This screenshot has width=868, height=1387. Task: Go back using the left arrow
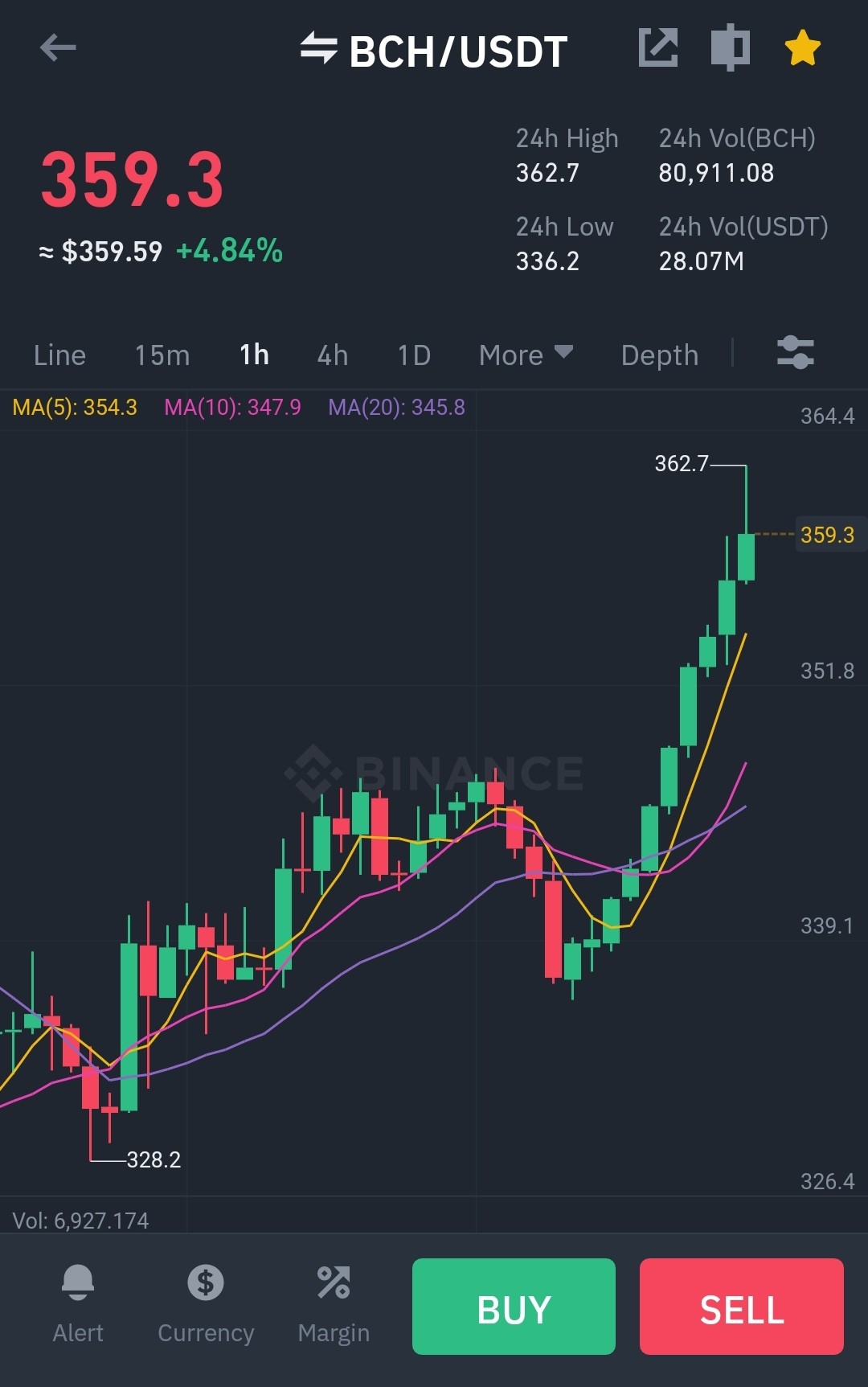click(x=58, y=47)
